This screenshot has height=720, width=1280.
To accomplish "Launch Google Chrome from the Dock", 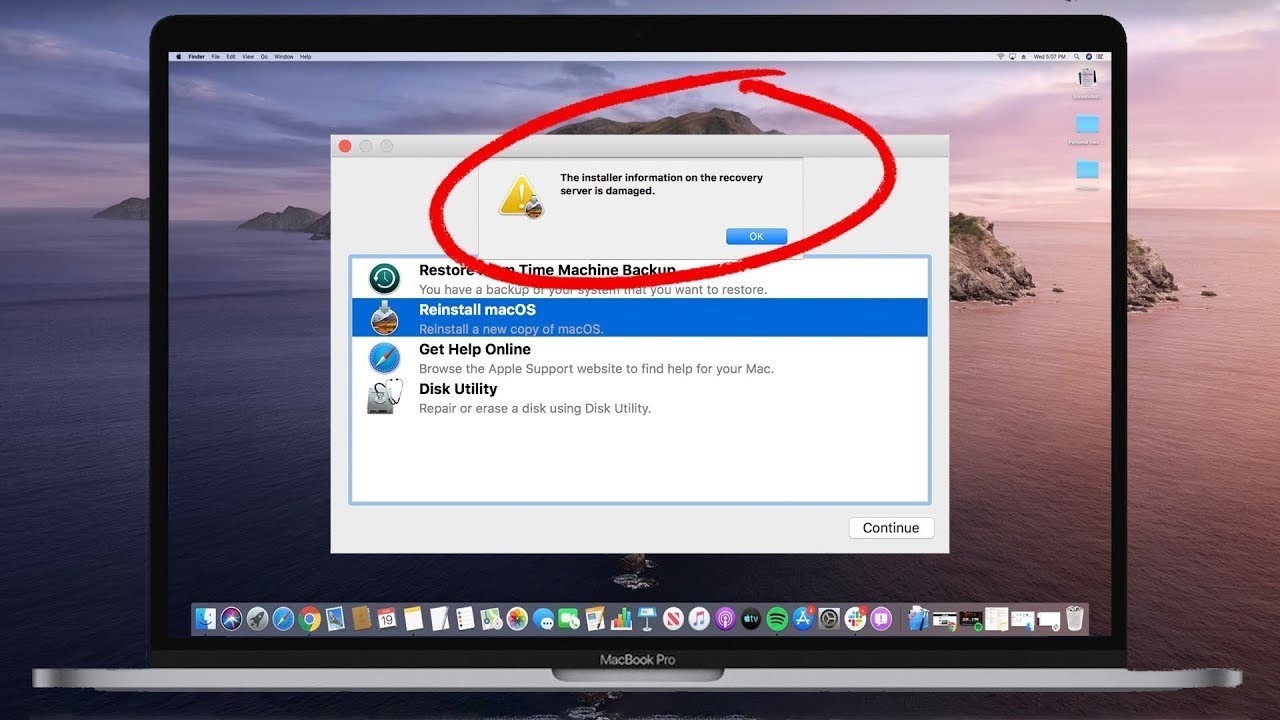I will click(309, 619).
